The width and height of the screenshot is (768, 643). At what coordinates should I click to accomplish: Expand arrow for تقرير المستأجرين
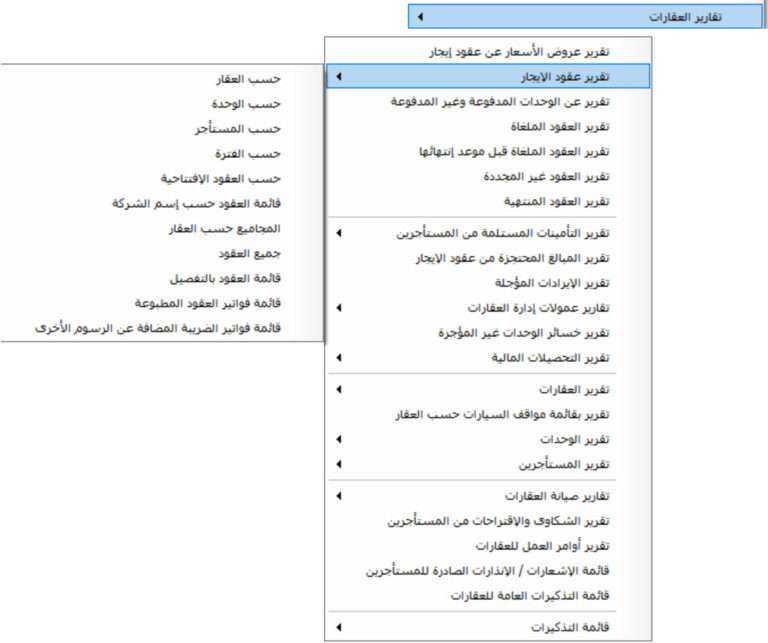pyautogui.click(x=339, y=464)
